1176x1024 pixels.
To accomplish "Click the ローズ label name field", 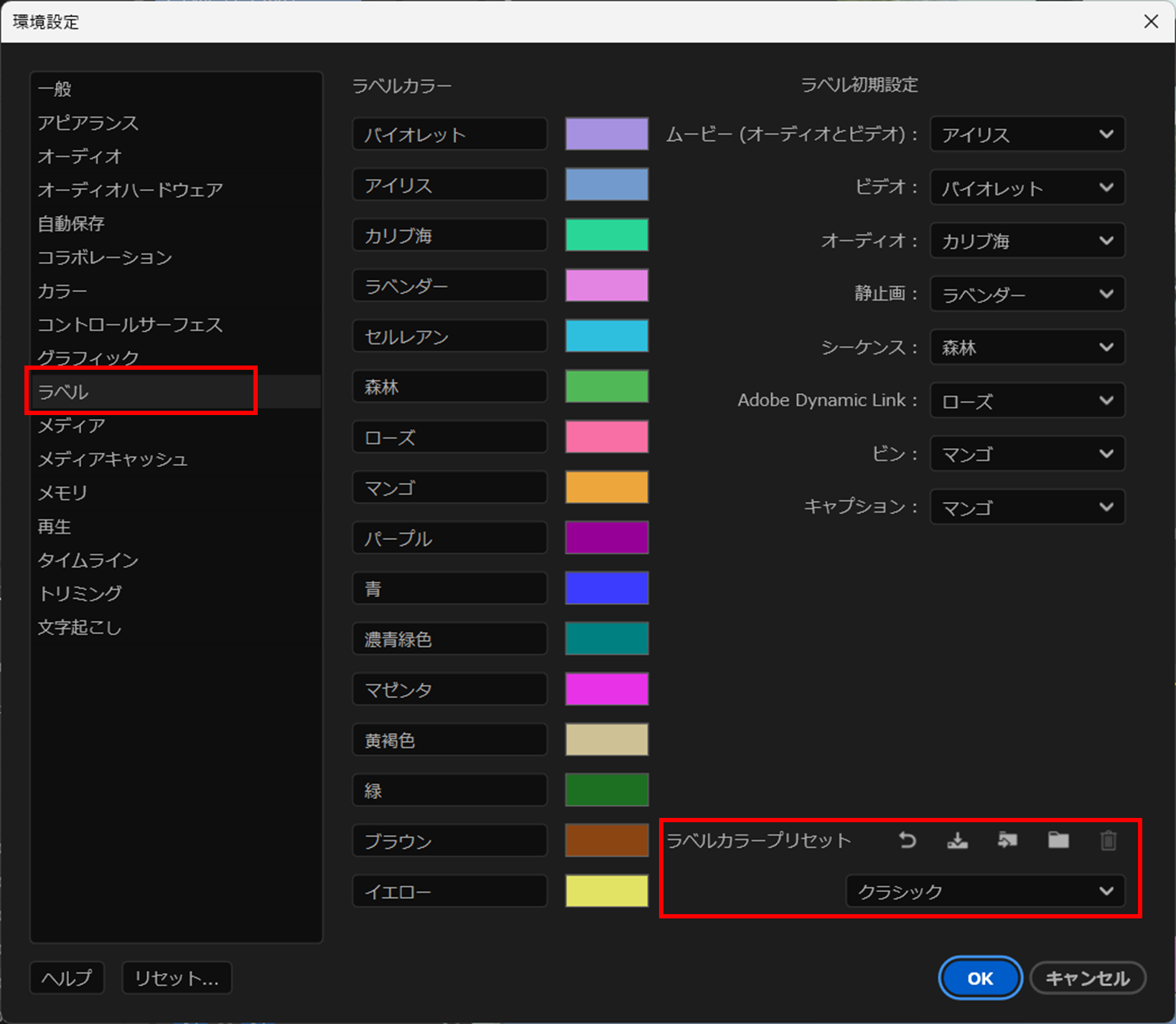I will point(449,437).
